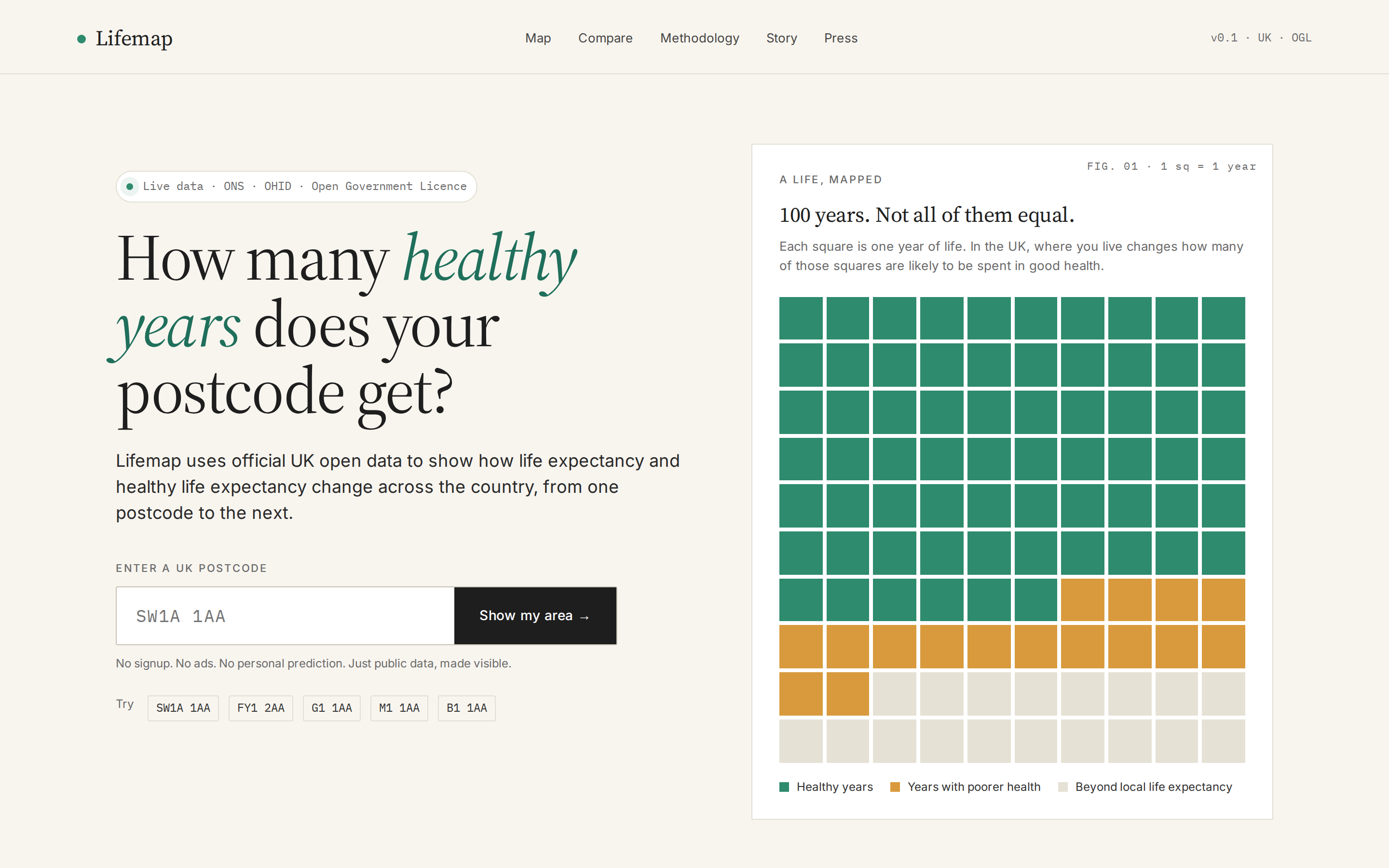Click the first green square in grid
The height and width of the screenshot is (868, 1389).
(801, 318)
